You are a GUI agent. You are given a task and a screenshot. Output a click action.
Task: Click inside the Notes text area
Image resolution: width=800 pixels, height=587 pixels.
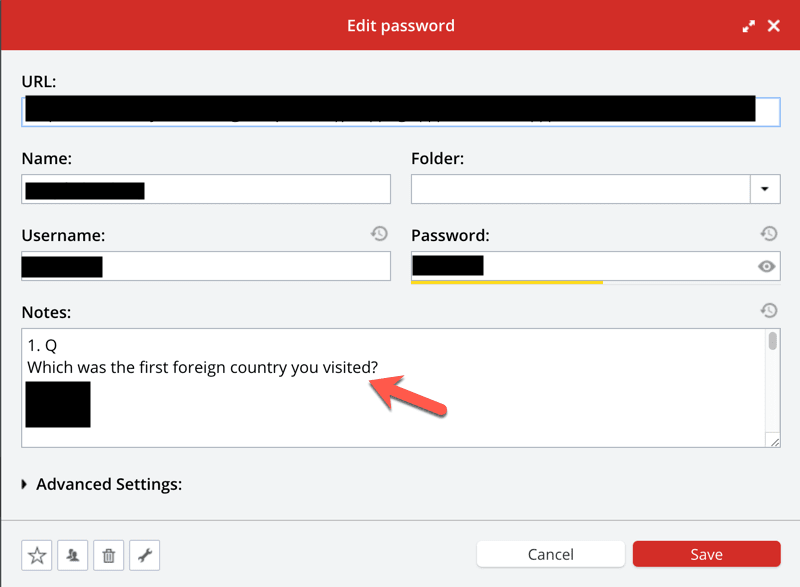point(400,410)
